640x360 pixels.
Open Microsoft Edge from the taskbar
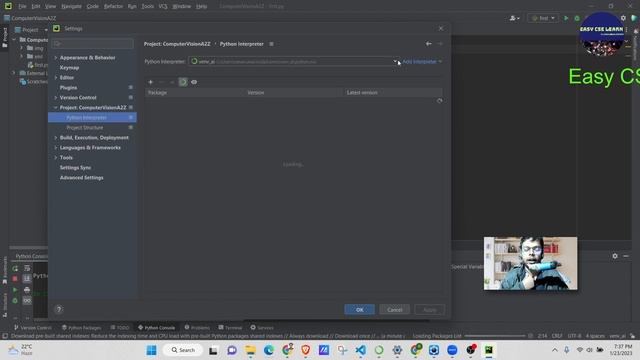[269, 350]
